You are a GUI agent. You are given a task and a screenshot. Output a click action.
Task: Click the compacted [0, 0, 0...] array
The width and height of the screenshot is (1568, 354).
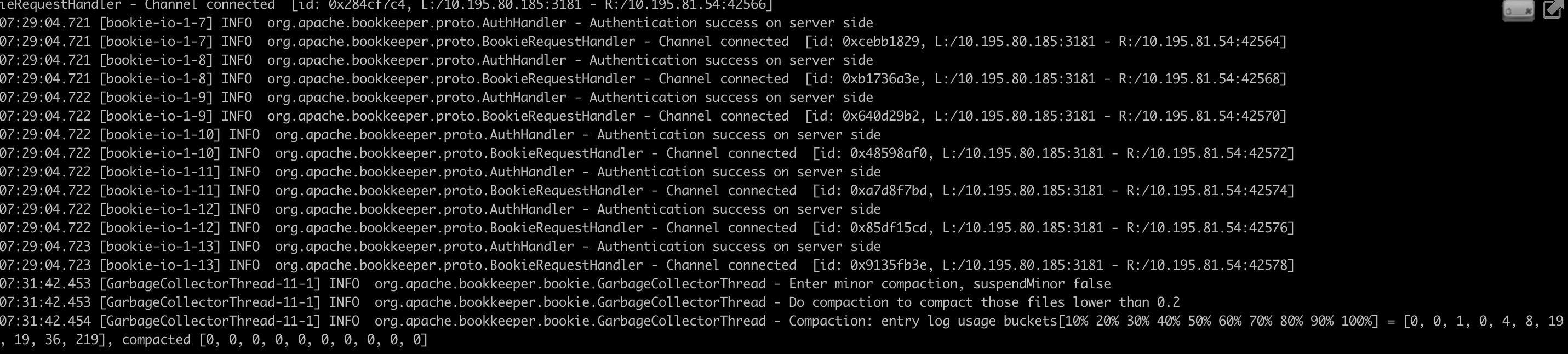(x=275, y=339)
